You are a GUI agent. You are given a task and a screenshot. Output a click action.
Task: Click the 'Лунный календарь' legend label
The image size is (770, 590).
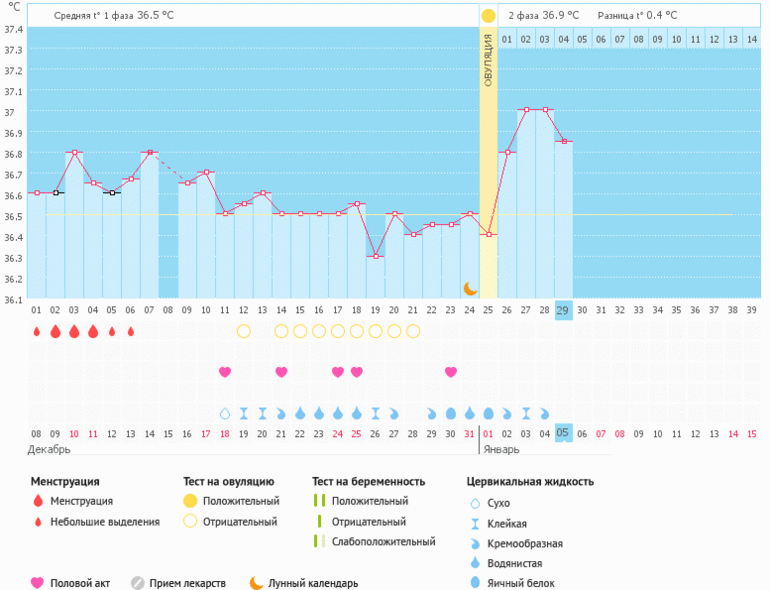(x=312, y=583)
